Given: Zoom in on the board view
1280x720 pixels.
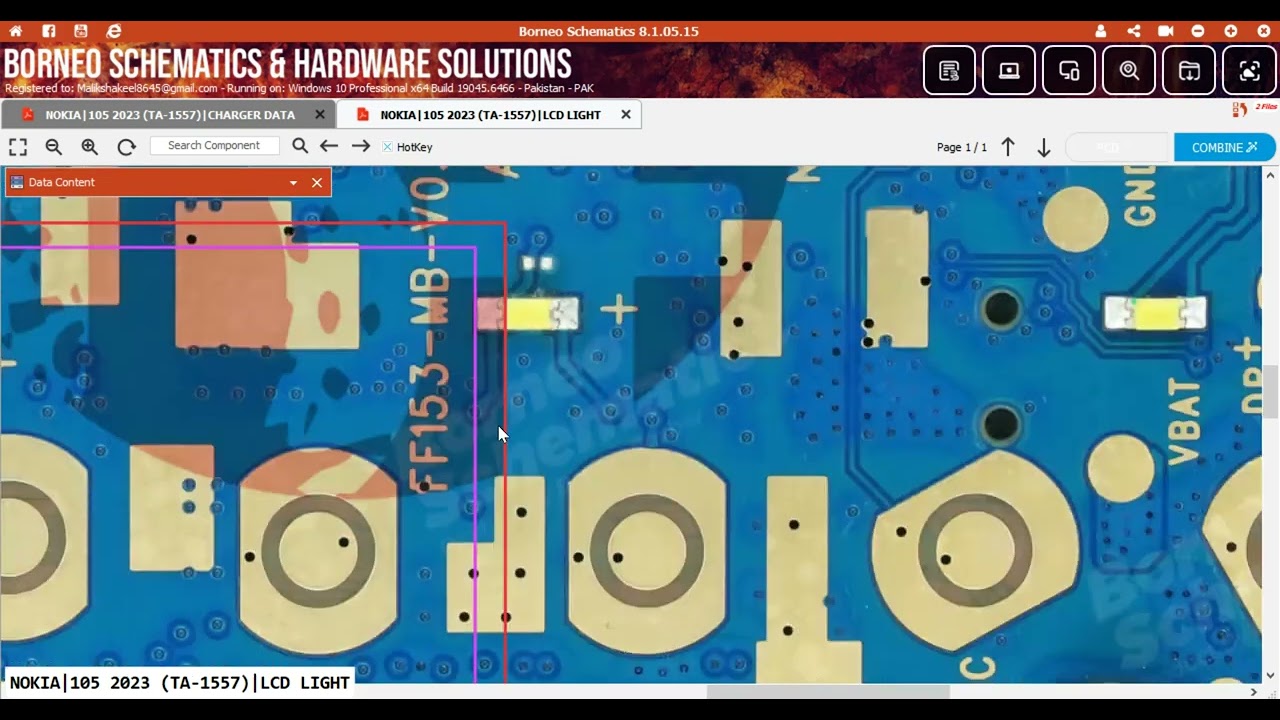Looking at the screenshot, I should point(90,147).
